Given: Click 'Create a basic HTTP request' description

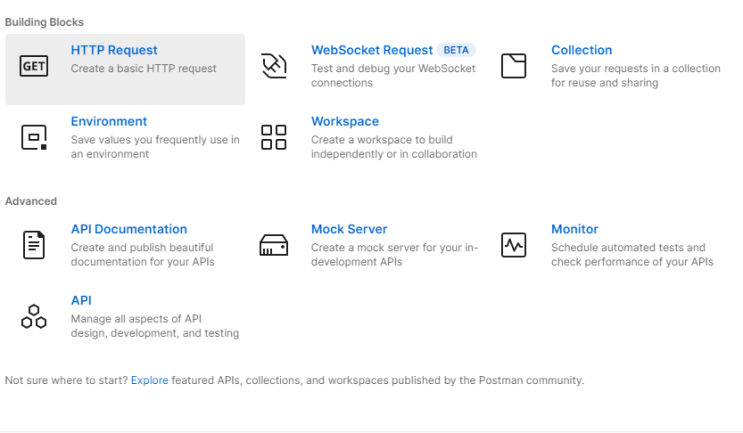Looking at the screenshot, I should point(144,69).
